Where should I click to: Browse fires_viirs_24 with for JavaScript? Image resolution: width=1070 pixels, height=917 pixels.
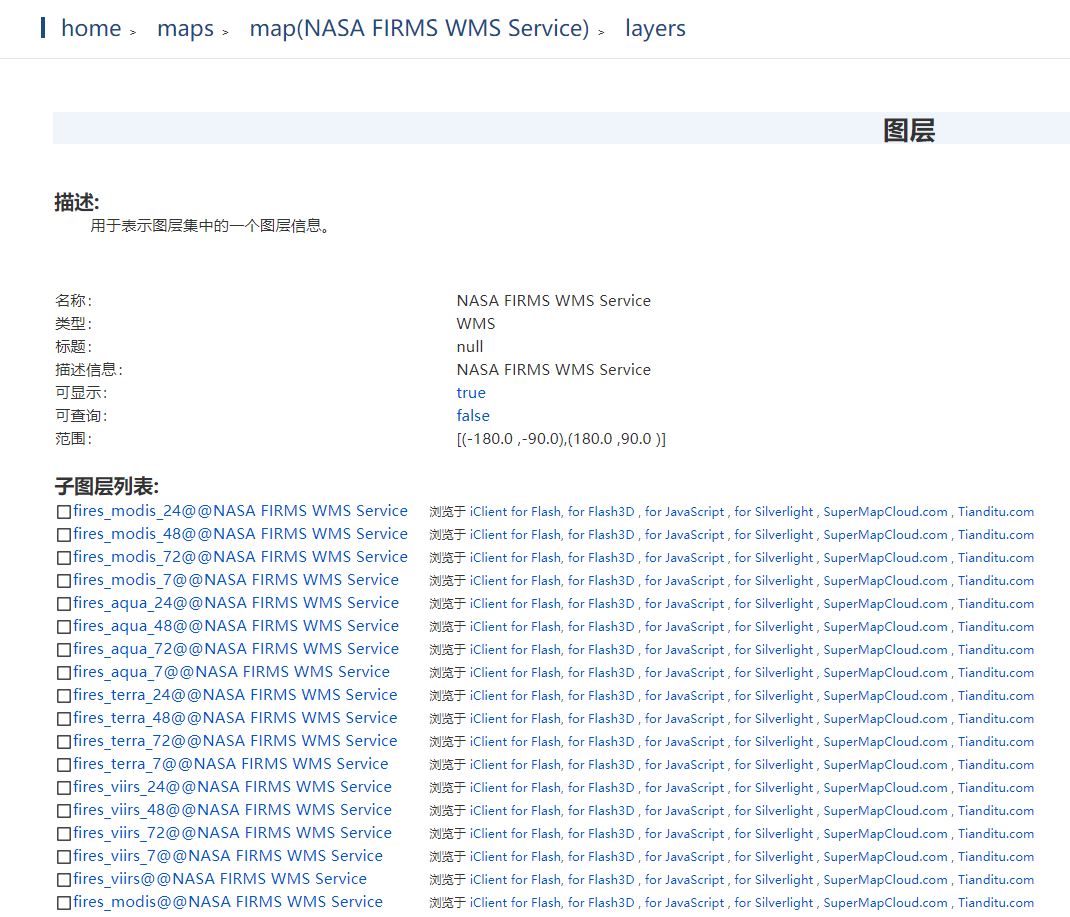pos(685,788)
